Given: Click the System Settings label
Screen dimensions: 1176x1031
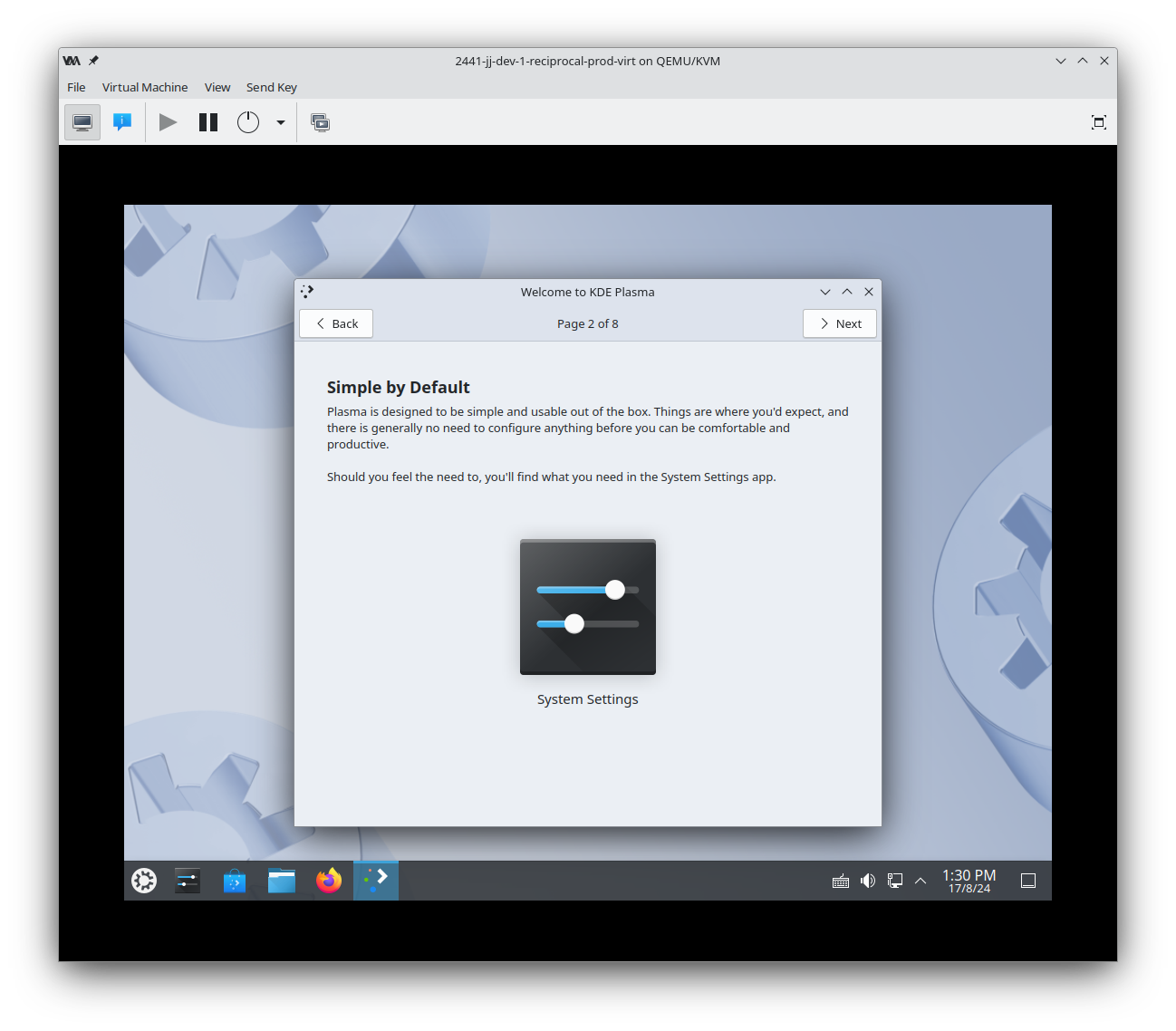Looking at the screenshot, I should (588, 699).
